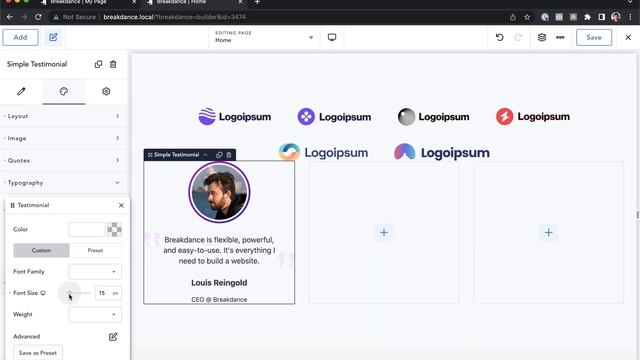This screenshot has width=640, height=360.
Task: Click the Louis Reingold name text
Action: (x=219, y=282)
